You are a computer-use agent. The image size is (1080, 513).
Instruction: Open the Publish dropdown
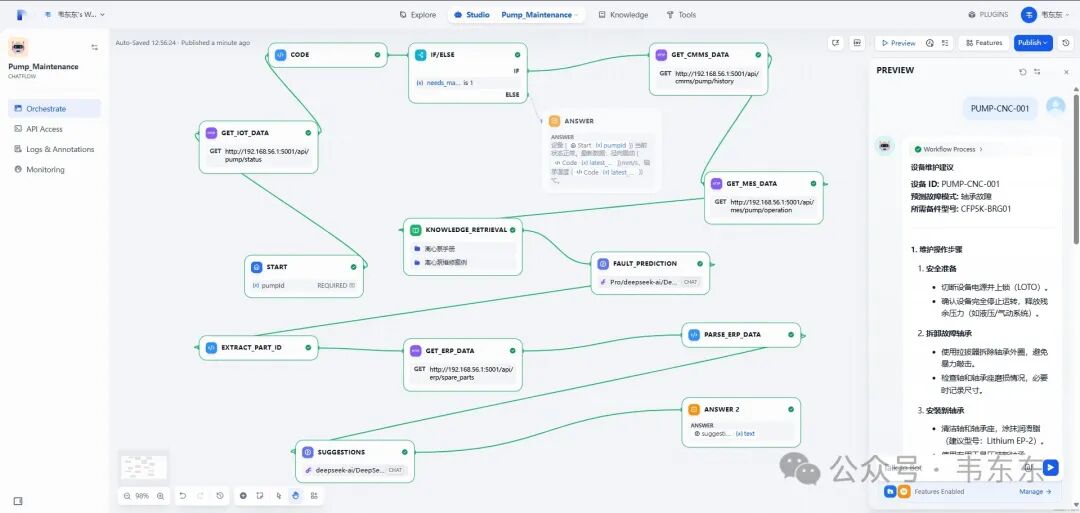1033,43
